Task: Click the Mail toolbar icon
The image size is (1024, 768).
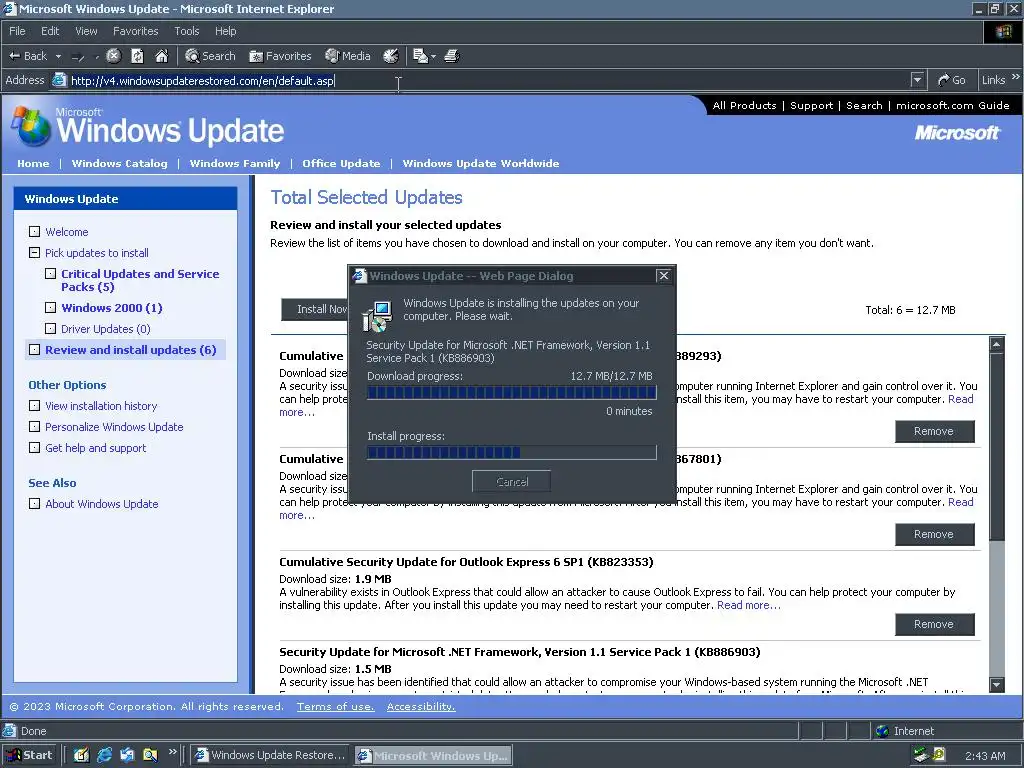Action: [x=420, y=56]
